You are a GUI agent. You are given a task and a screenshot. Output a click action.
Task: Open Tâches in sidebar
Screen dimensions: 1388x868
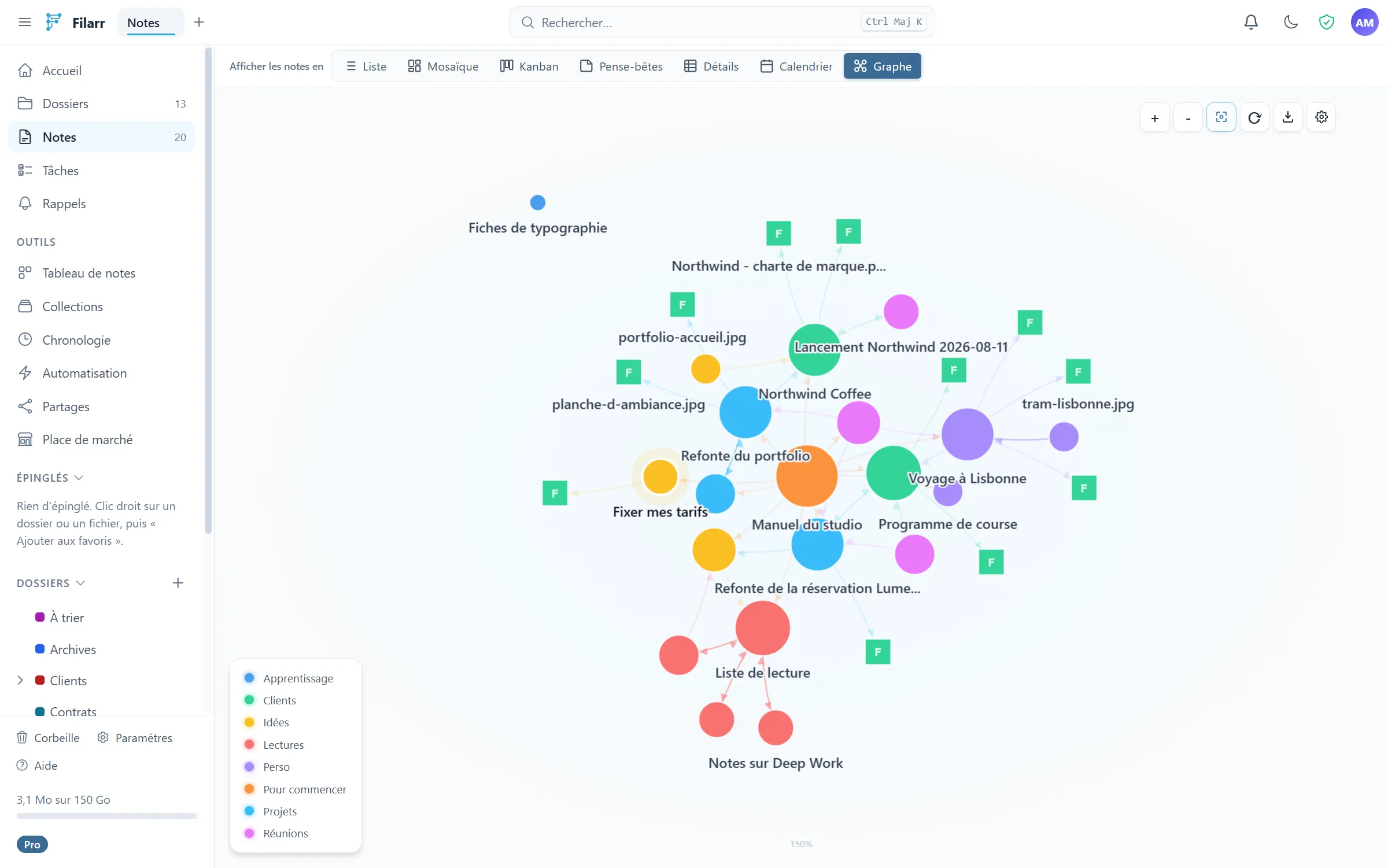pos(102,171)
